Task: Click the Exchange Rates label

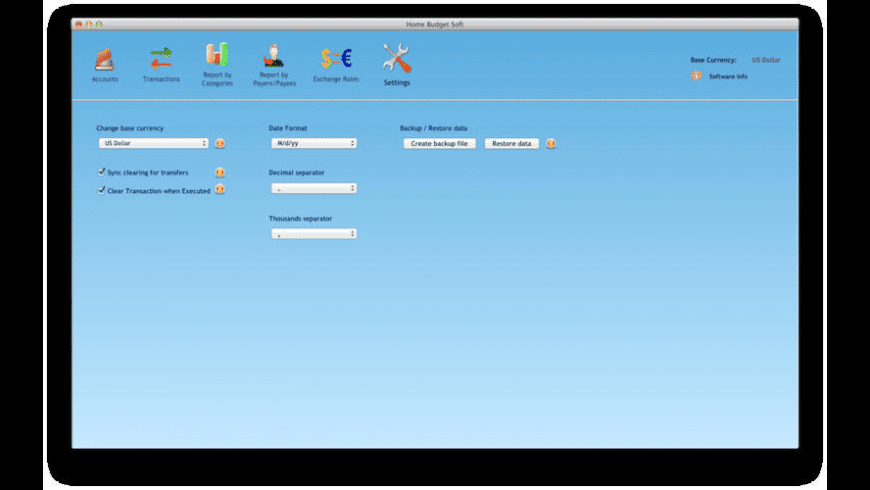Action: [336, 79]
